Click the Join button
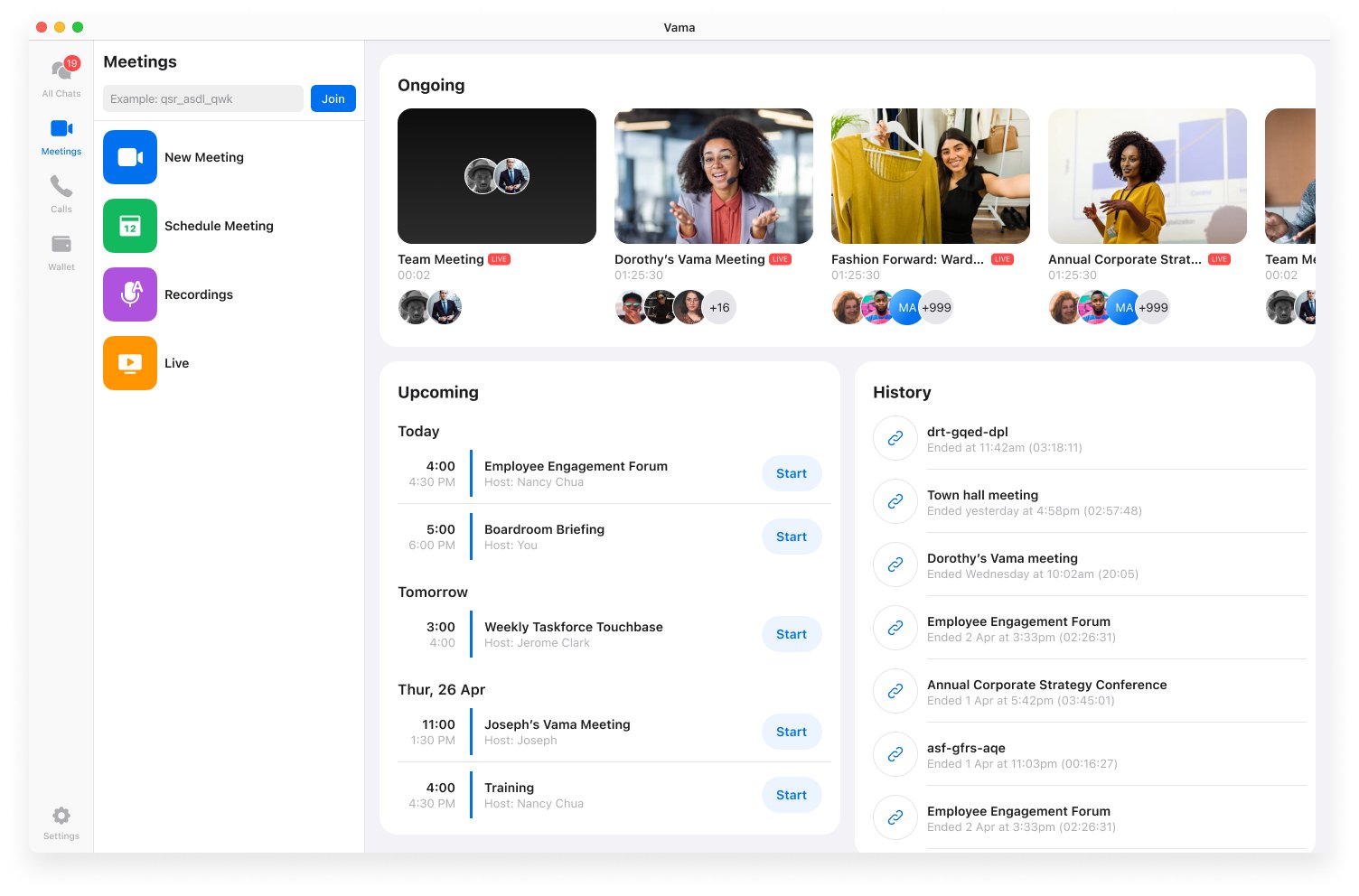Image resolution: width=1359 pixels, height=896 pixels. coord(333,98)
